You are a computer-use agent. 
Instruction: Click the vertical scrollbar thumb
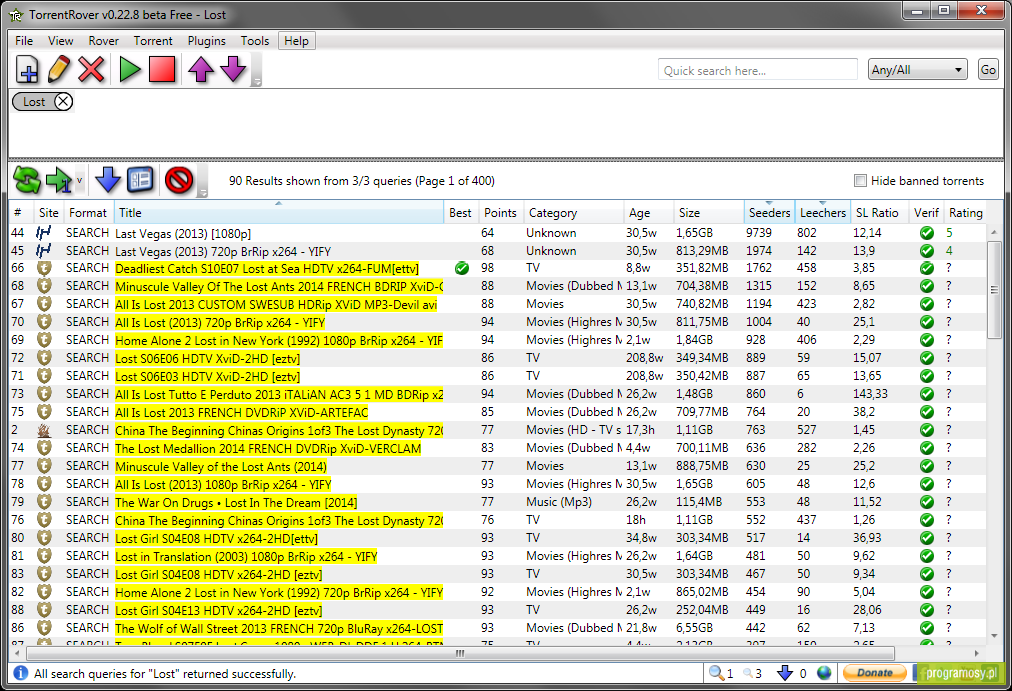[994, 289]
